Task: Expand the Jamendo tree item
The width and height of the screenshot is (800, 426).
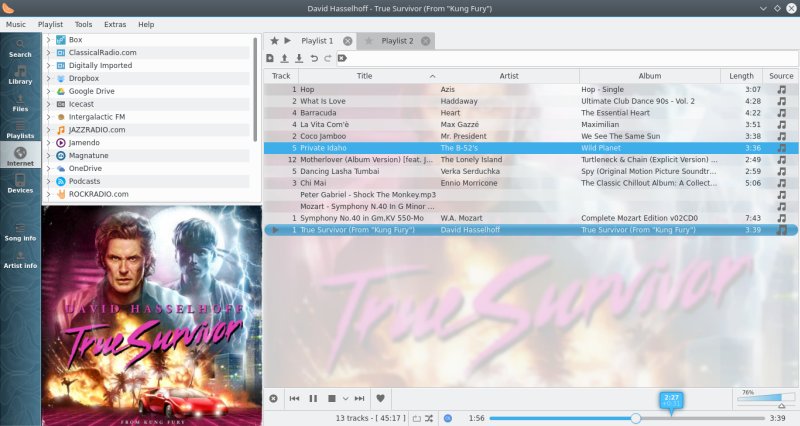Action: [x=48, y=142]
